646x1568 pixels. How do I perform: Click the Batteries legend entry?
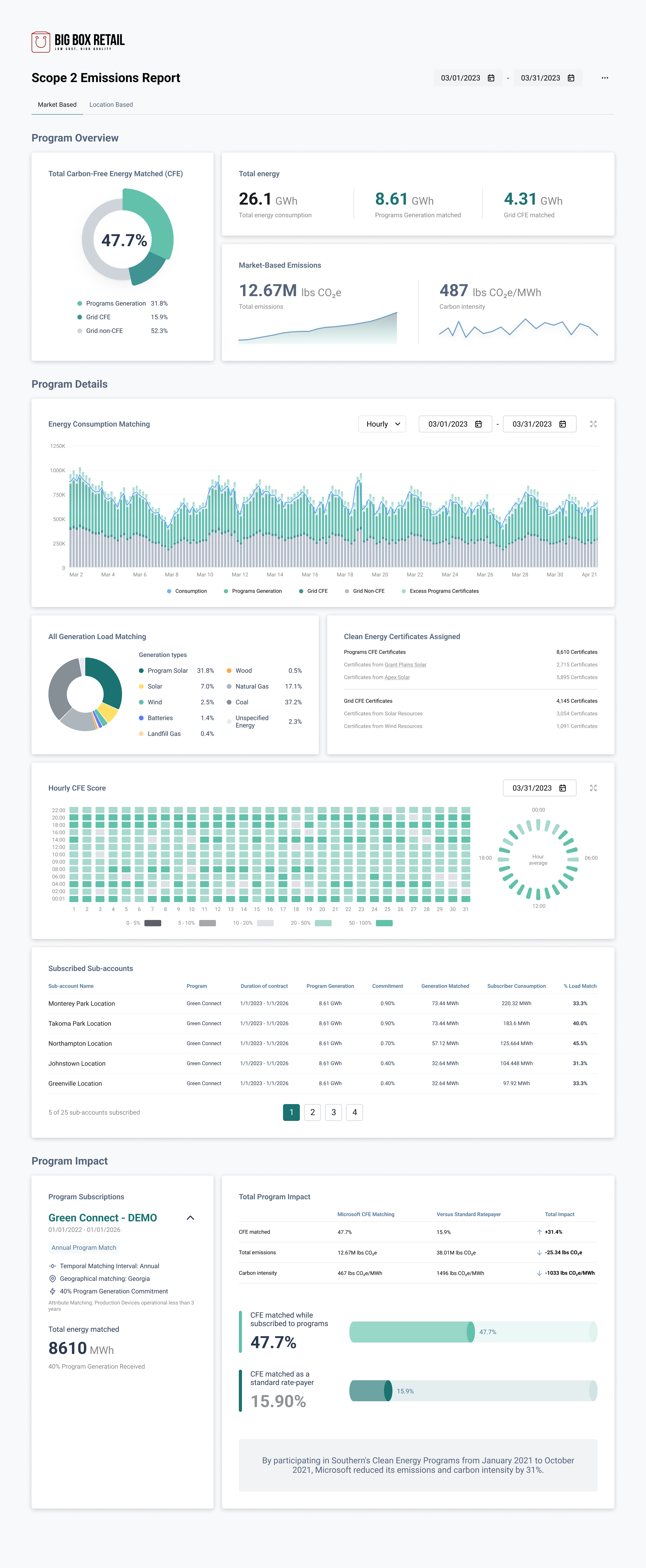pos(176,718)
